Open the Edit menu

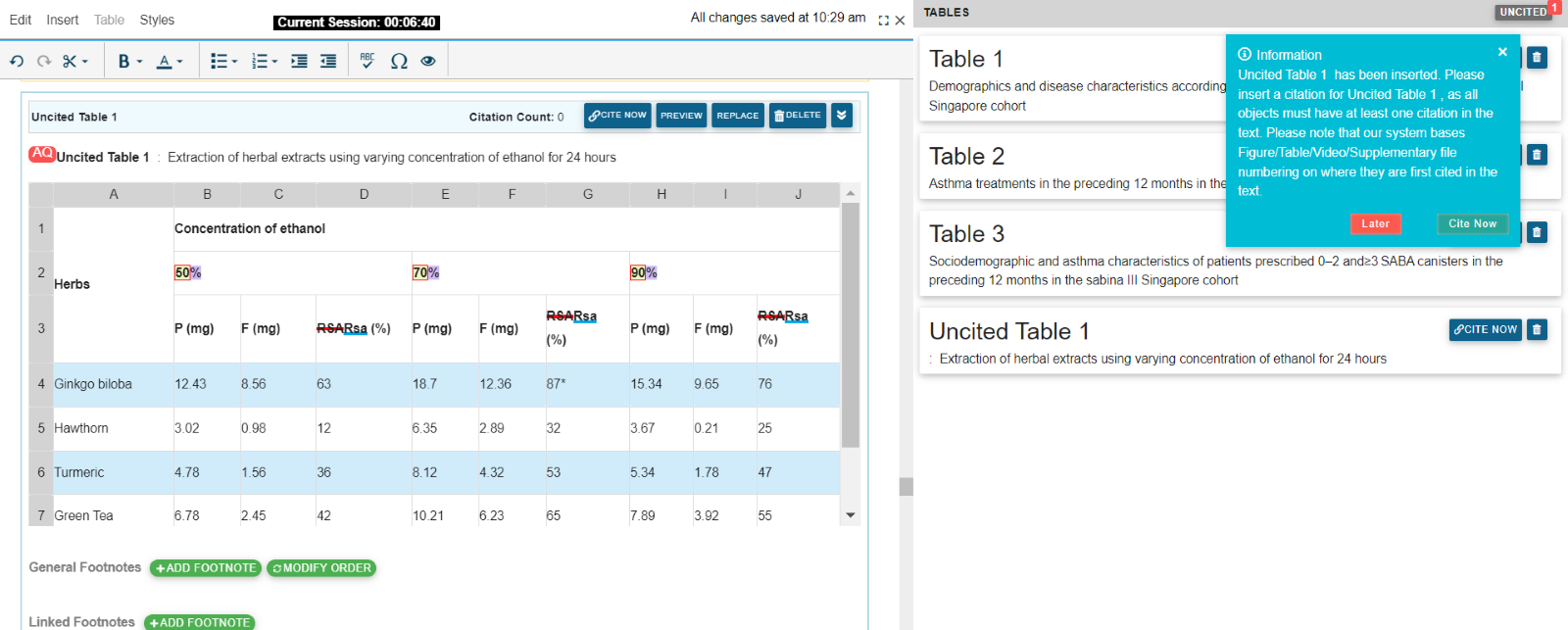[21, 20]
